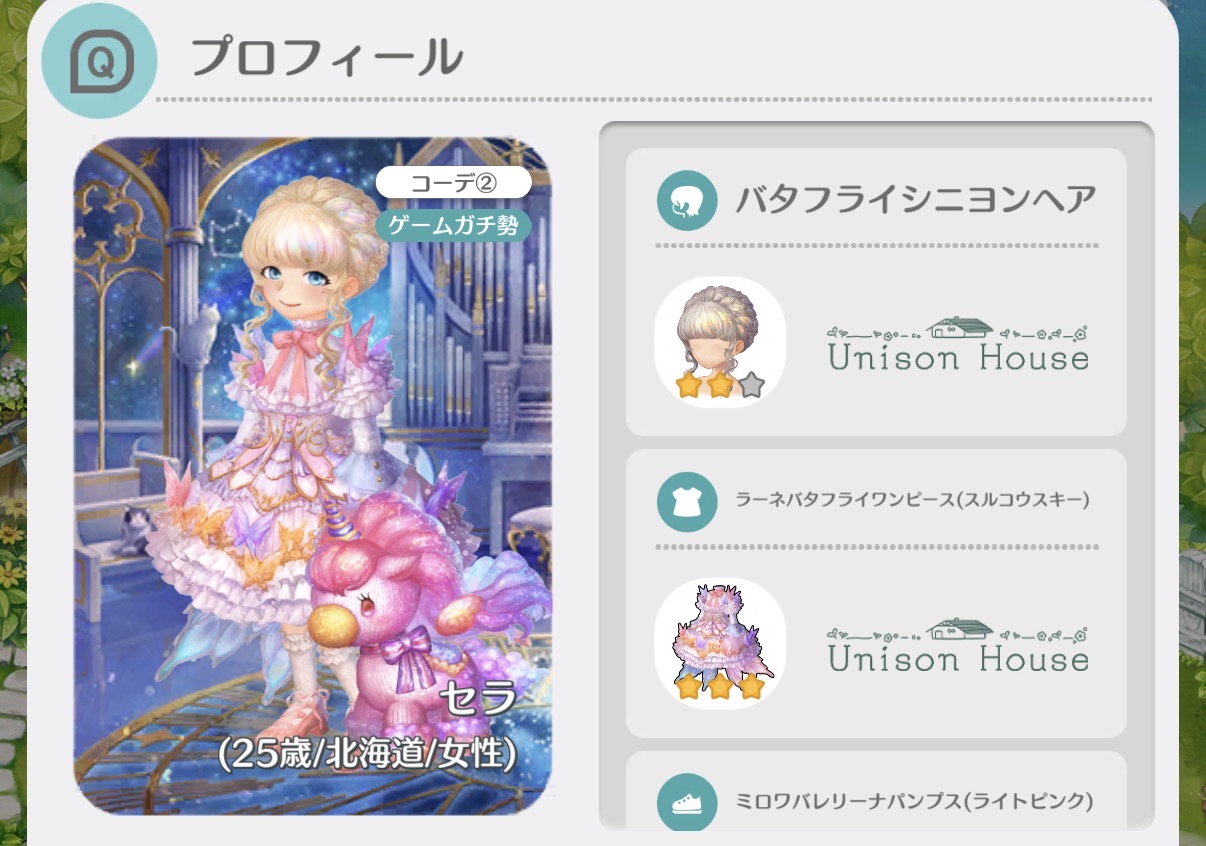Click the three-star rating on the dress item
The height and width of the screenshot is (846, 1206).
pos(720,687)
